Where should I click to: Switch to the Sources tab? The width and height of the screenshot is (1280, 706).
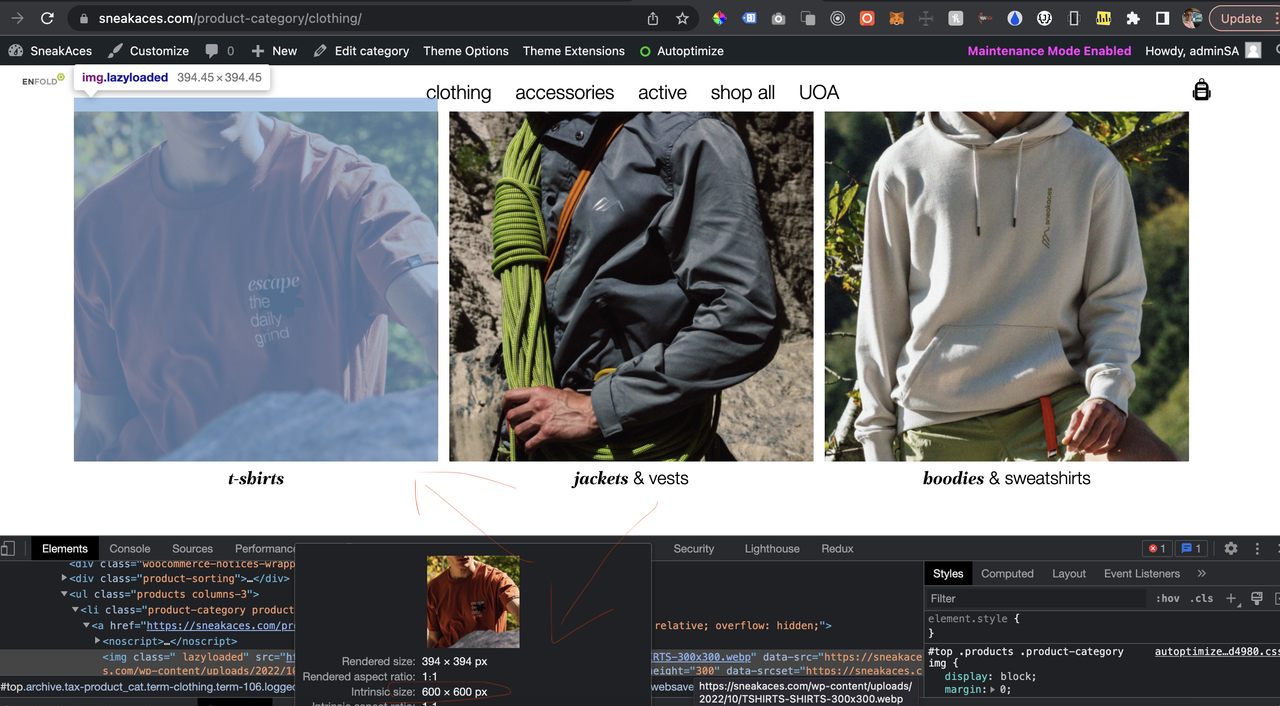192,548
